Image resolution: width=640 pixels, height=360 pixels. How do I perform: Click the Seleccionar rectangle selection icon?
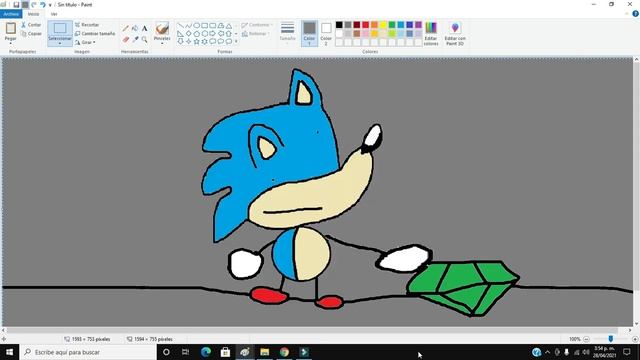(x=60, y=28)
